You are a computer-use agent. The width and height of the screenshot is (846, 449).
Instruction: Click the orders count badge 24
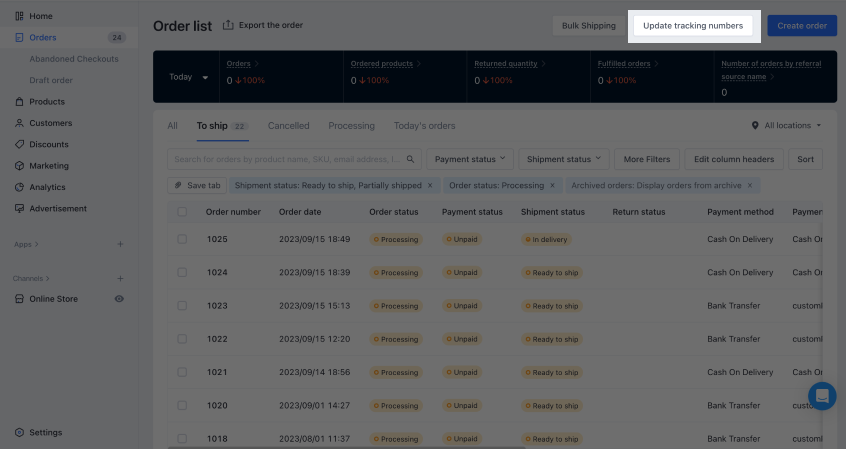117,37
